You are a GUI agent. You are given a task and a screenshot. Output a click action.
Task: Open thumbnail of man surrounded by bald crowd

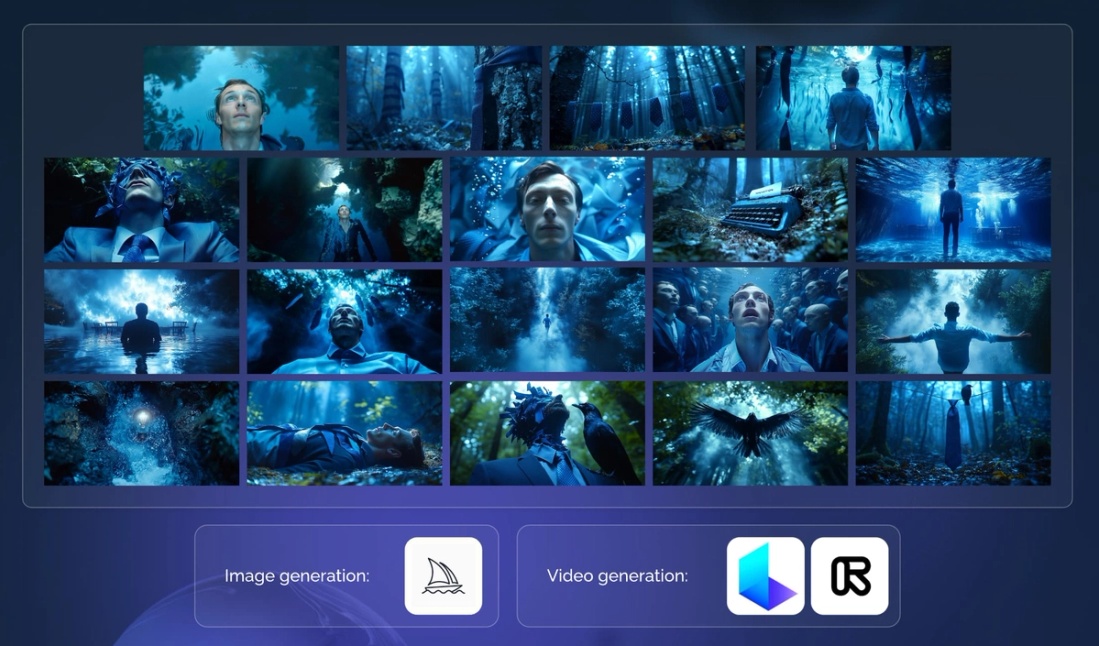pos(751,321)
